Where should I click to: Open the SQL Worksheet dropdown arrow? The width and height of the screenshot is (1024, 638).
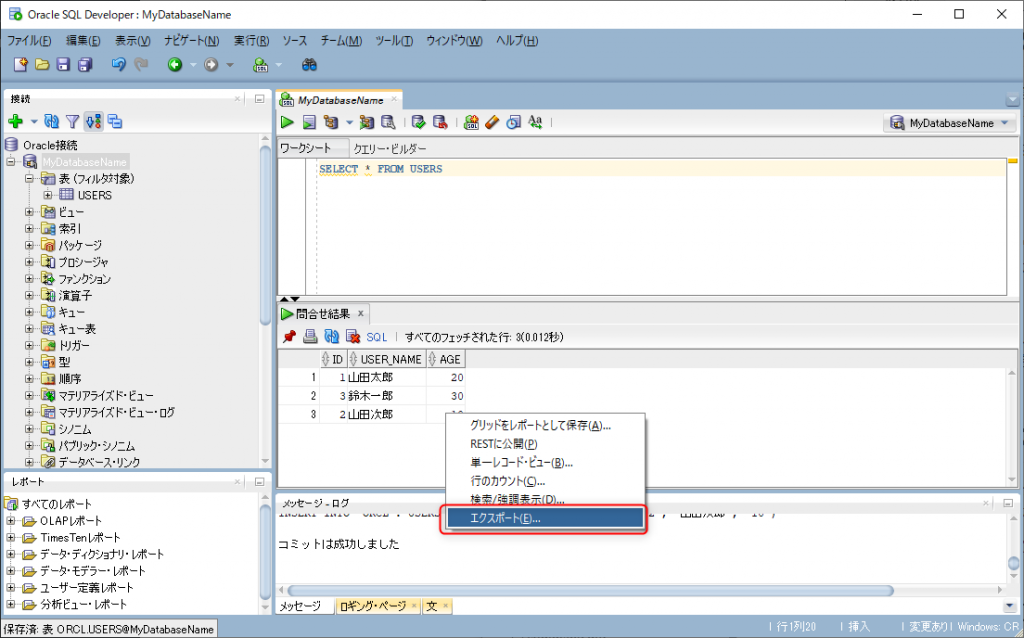tap(279, 65)
